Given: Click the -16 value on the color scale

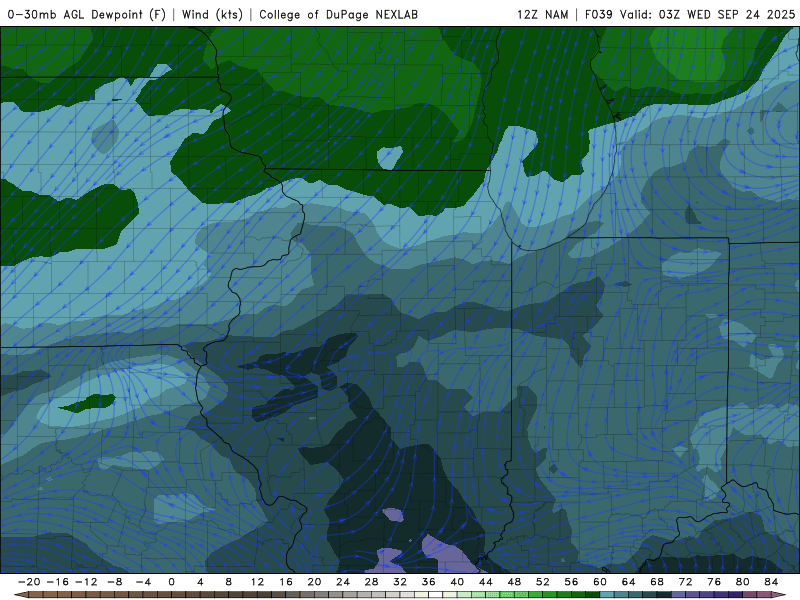Looking at the screenshot, I should [x=57, y=582].
